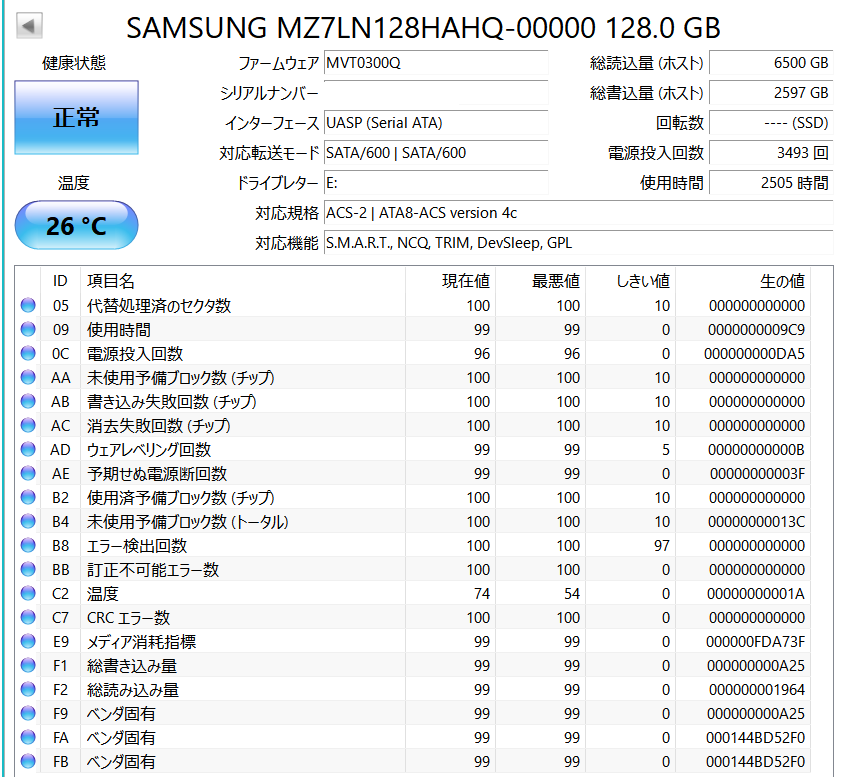Select the power on count 3493 回
This screenshot has width=842, height=777.
point(771,153)
